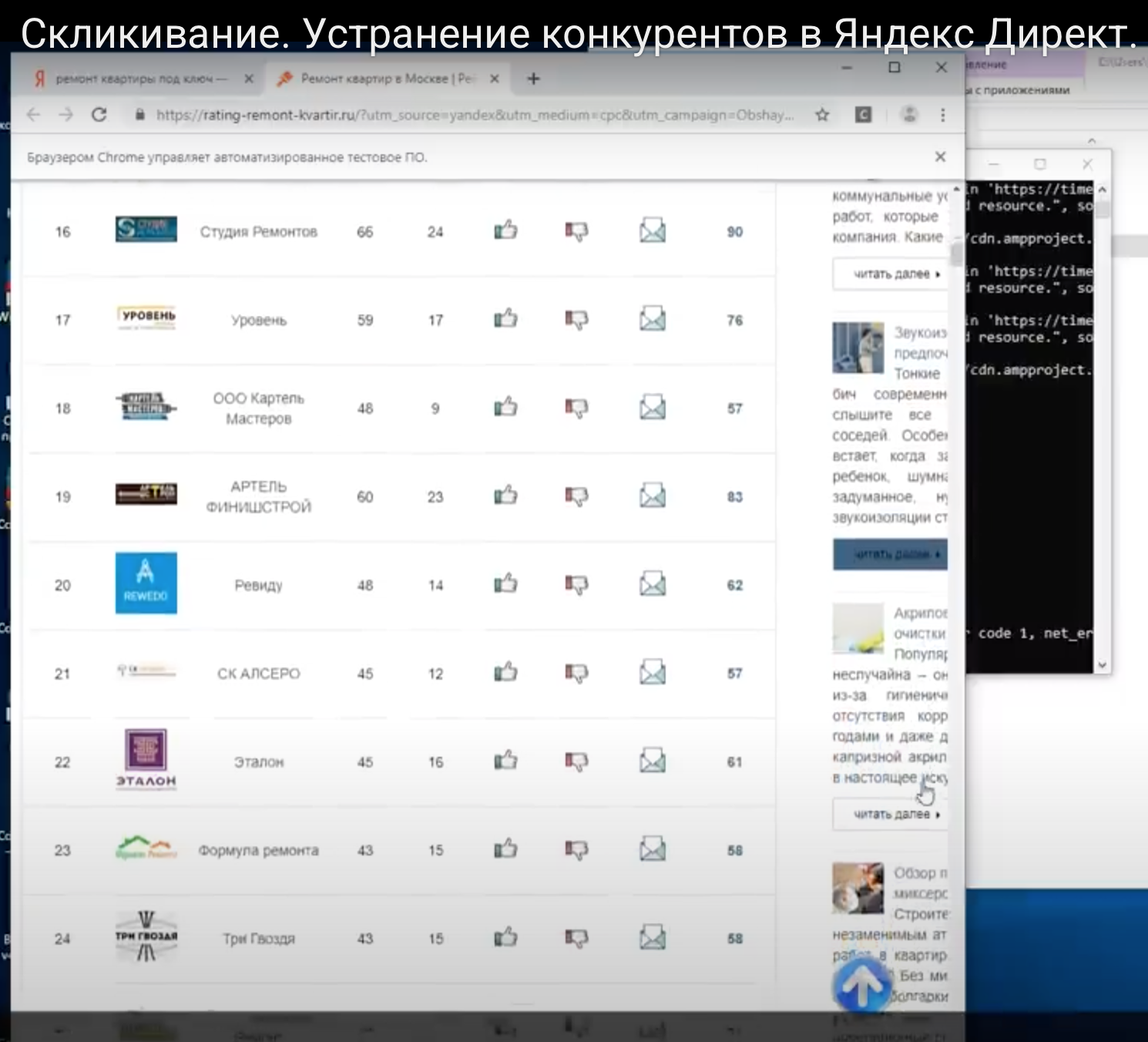Envelope icon in Ревиду row
The image size is (1148, 1042).
[653, 584]
